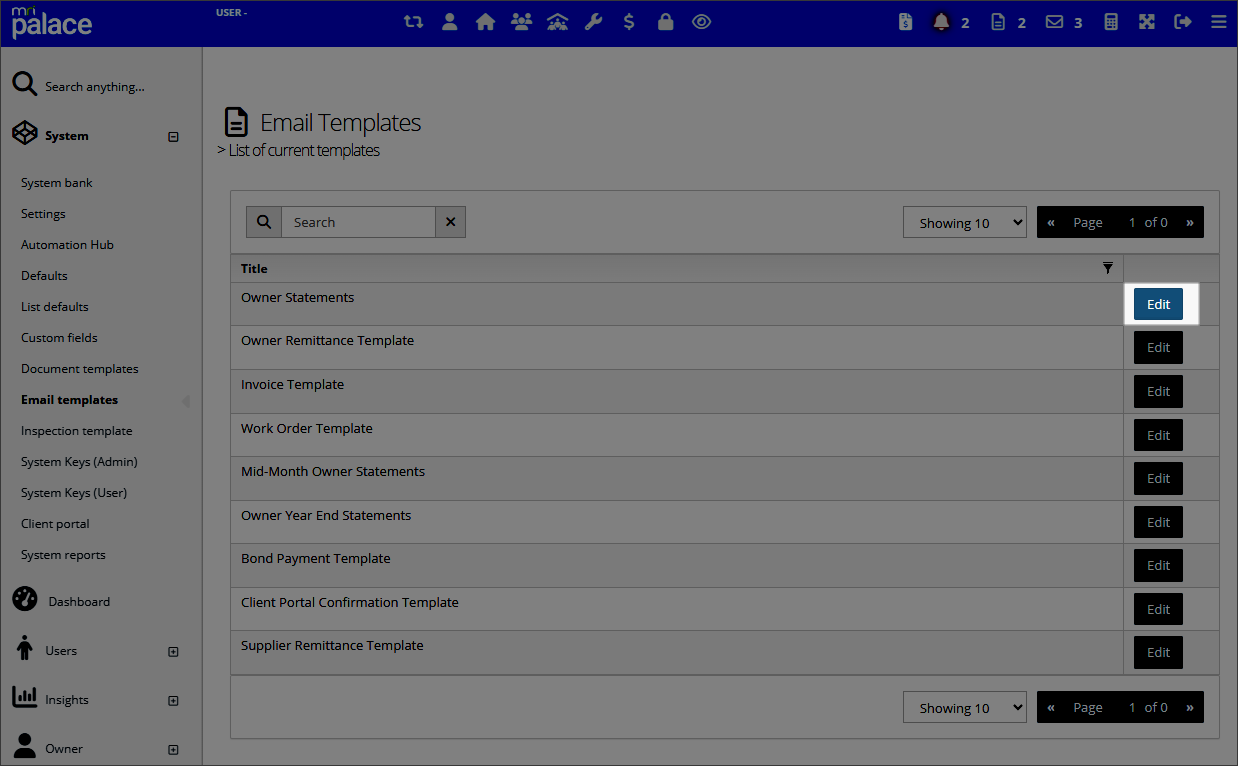Toggle the eye icon in top bar
Viewport: 1238px width, 766px height.
(x=702, y=22)
